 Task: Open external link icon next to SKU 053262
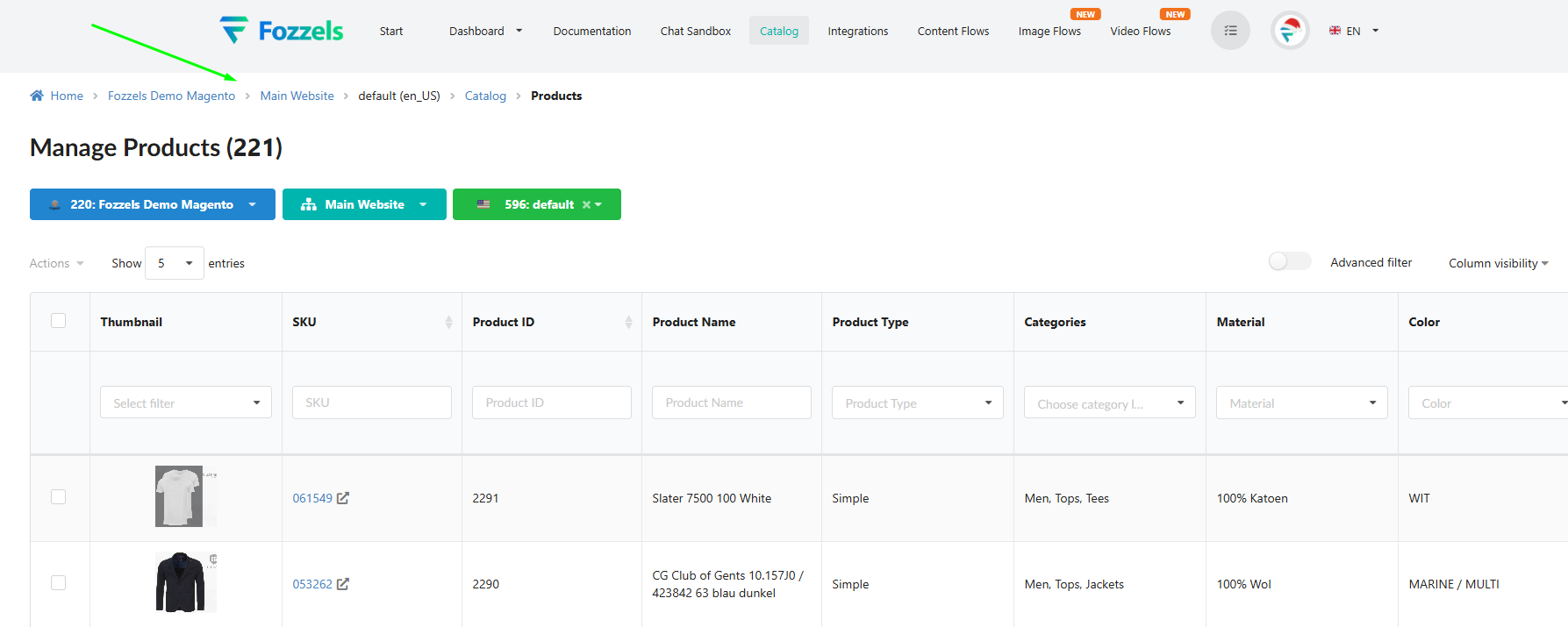tap(343, 584)
